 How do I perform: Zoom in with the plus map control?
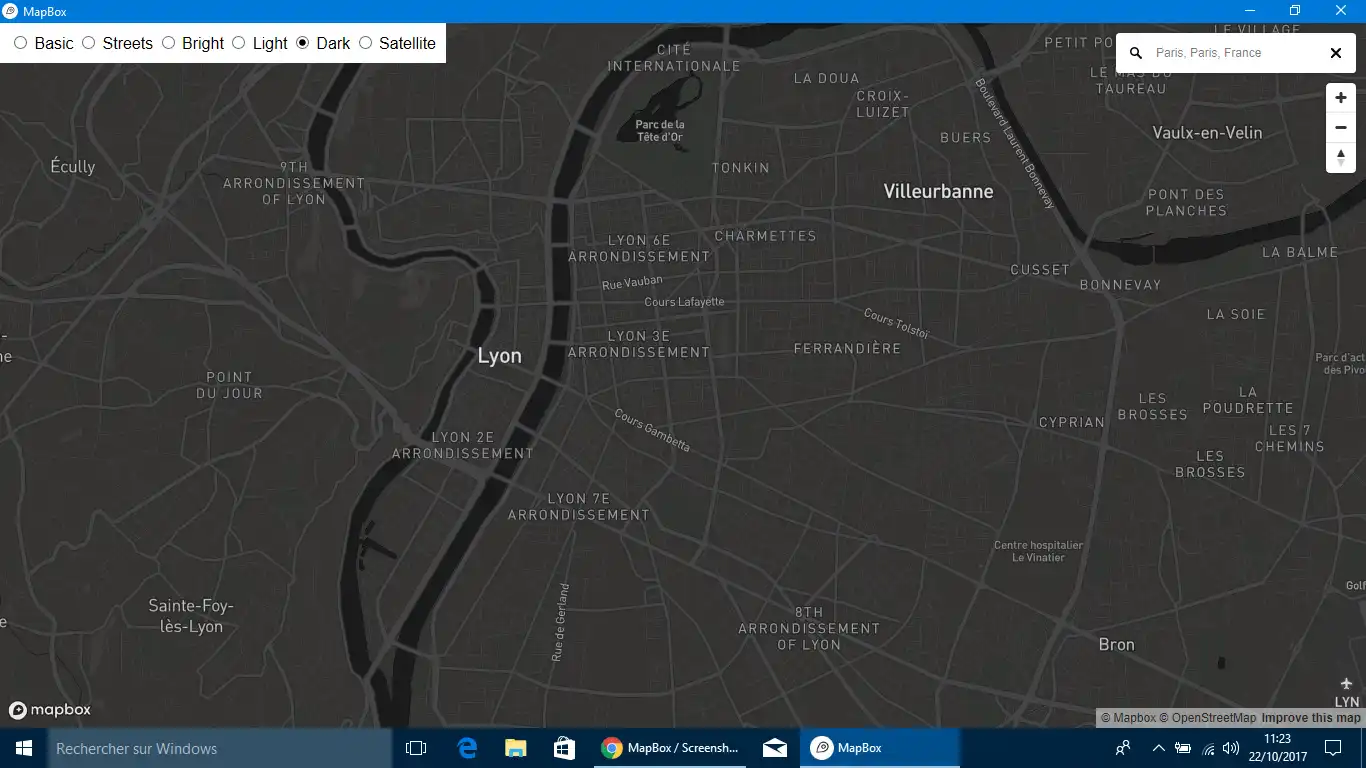1341,98
